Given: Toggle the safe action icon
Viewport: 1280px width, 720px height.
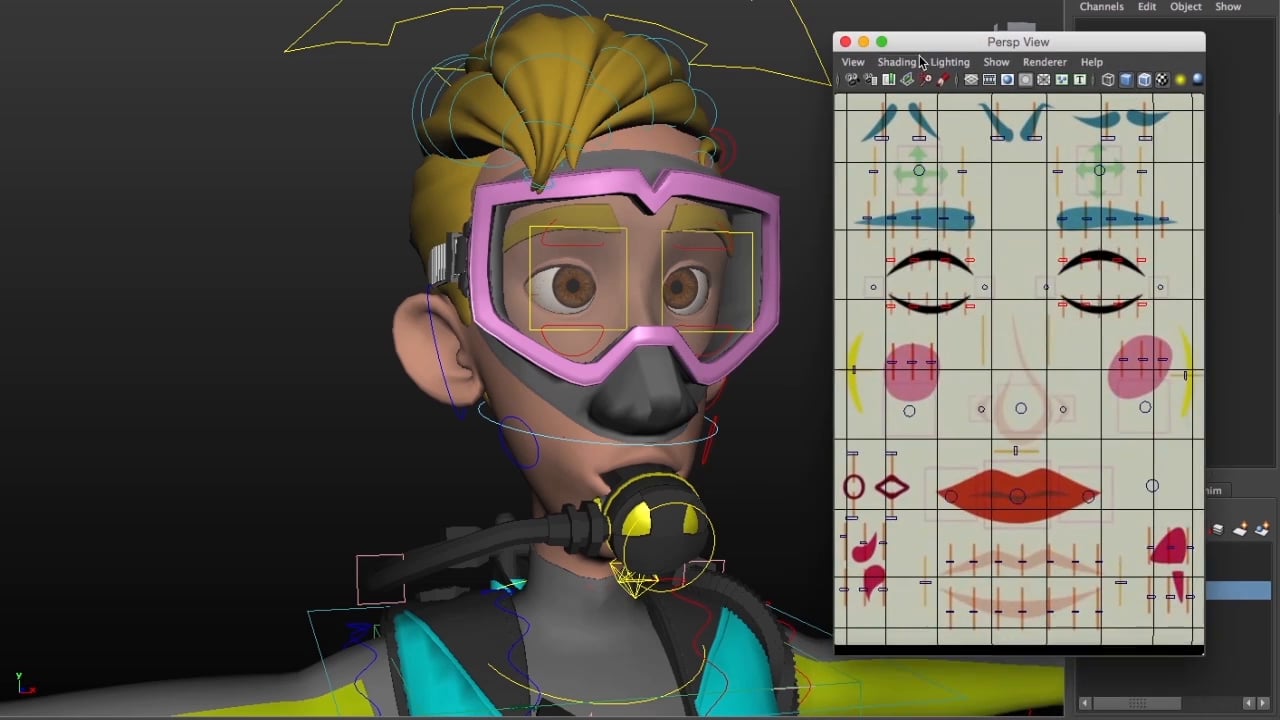Looking at the screenshot, I should pyautogui.click(x=1061, y=80).
